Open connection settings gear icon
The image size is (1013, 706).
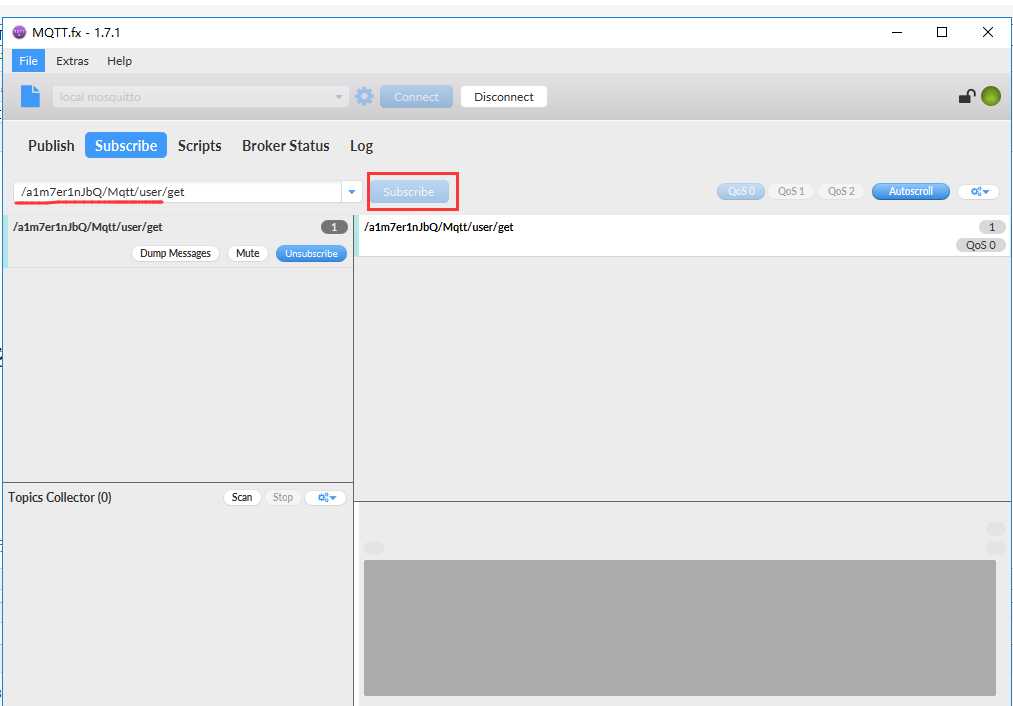(364, 96)
